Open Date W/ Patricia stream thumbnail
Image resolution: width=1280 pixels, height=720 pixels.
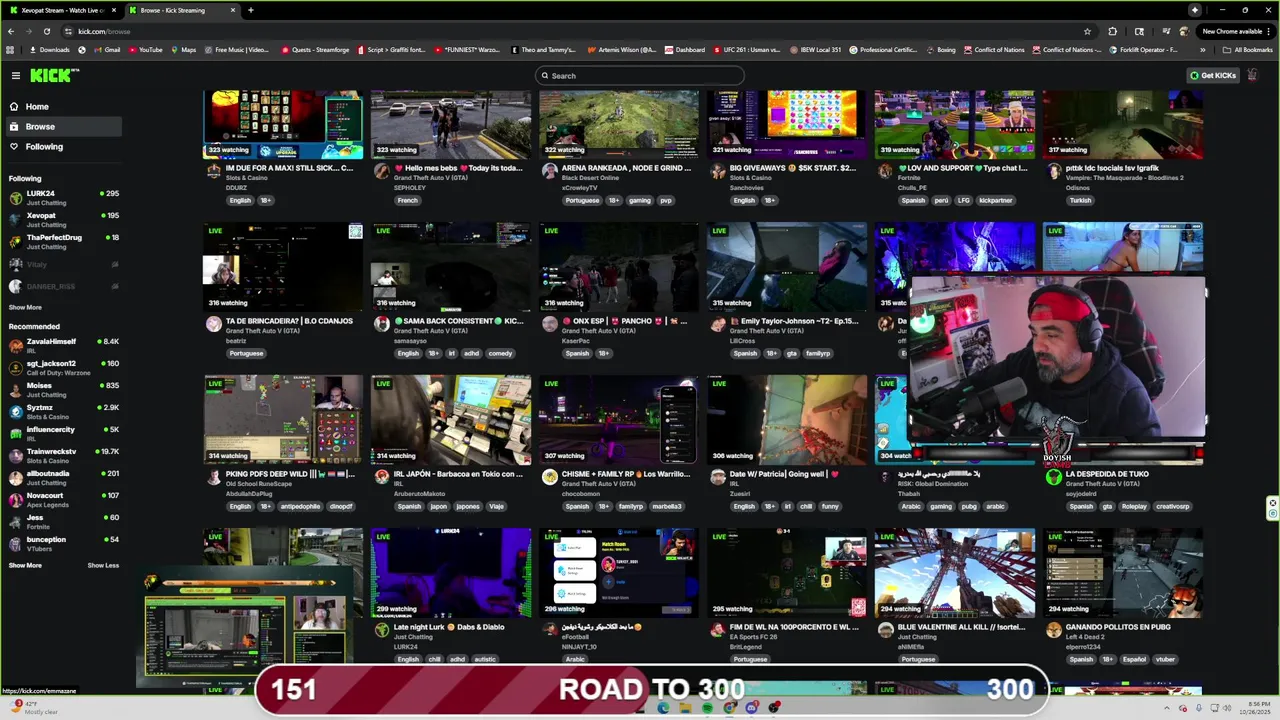pyautogui.click(x=787, y=420)
